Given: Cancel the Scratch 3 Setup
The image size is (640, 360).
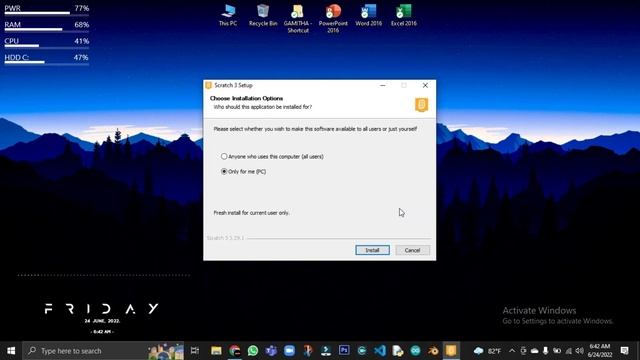Looking at the screenshot, I should click(x=412, y=250).
